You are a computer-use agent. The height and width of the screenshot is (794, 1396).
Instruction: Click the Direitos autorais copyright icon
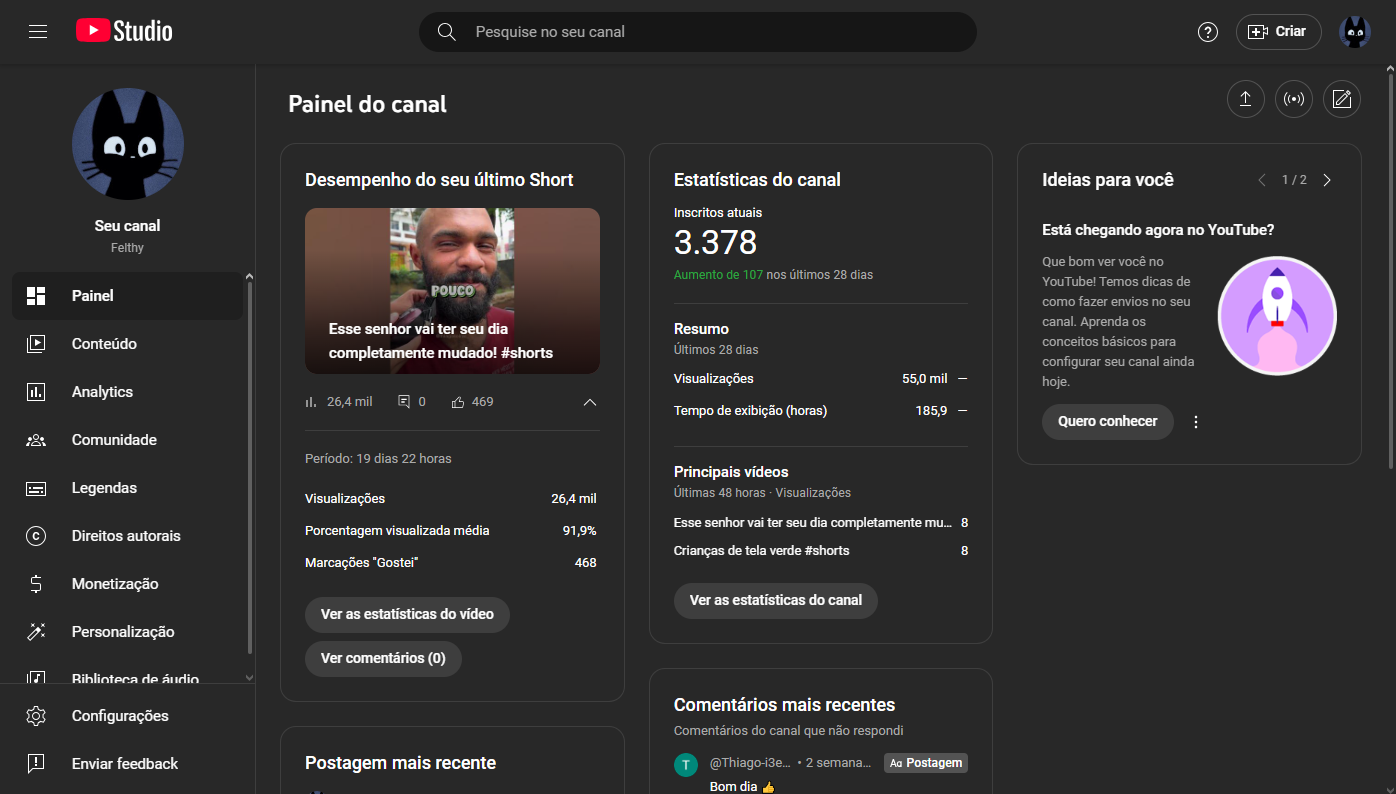(x=36, y=536)
